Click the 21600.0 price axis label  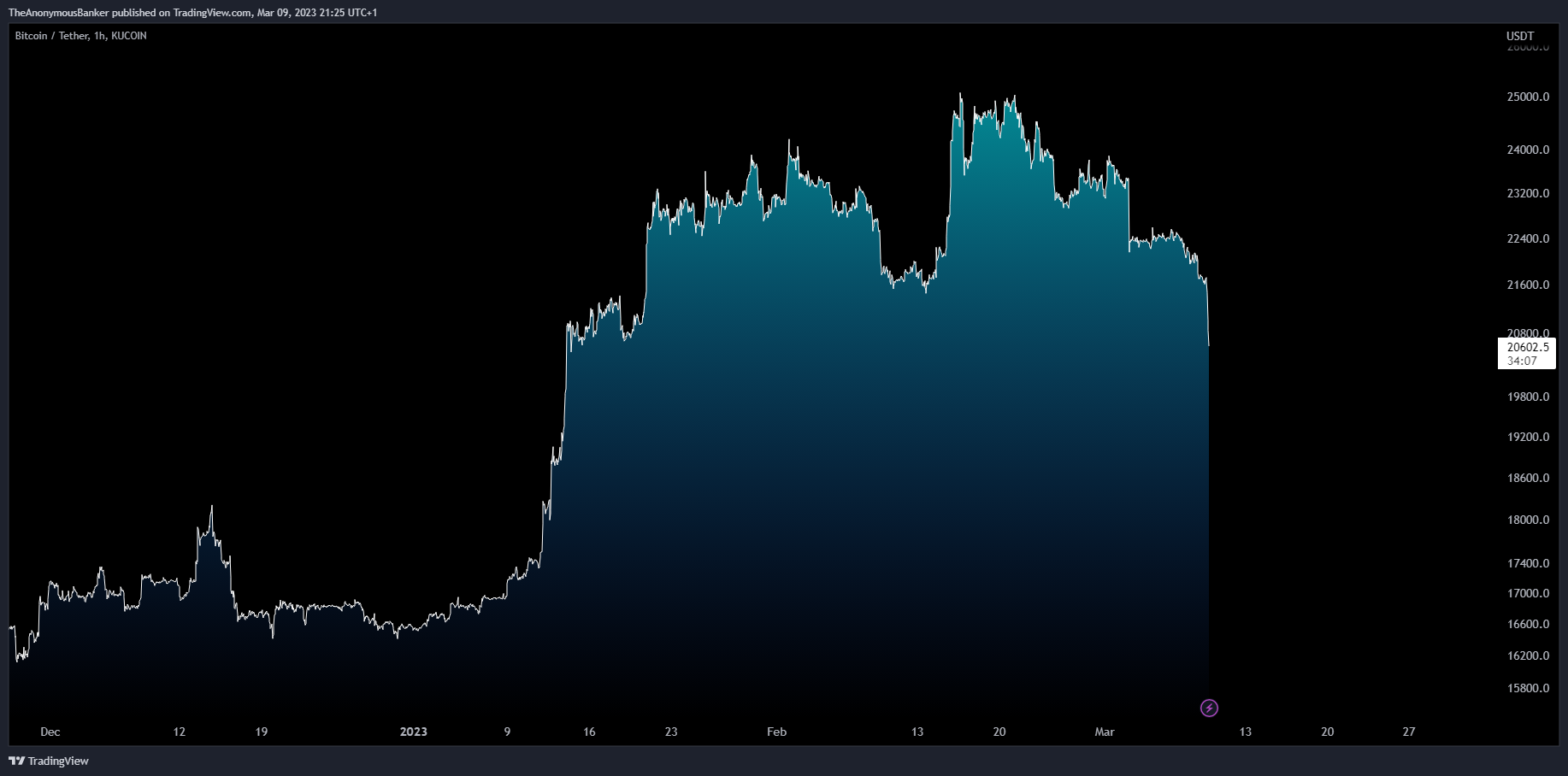[1528, 285]
